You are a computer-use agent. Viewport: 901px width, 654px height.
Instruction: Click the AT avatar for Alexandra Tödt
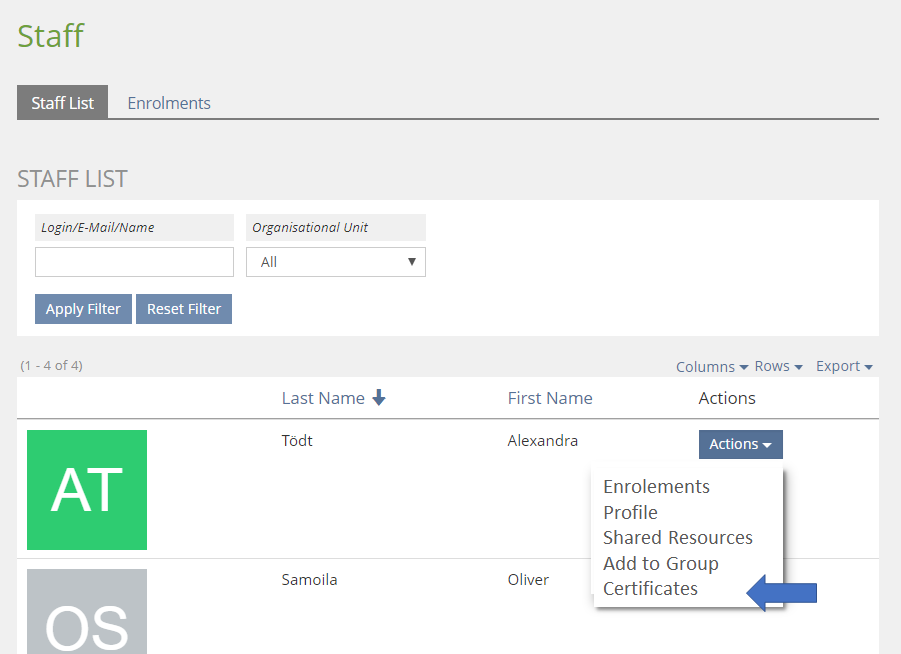coord(87,490)
